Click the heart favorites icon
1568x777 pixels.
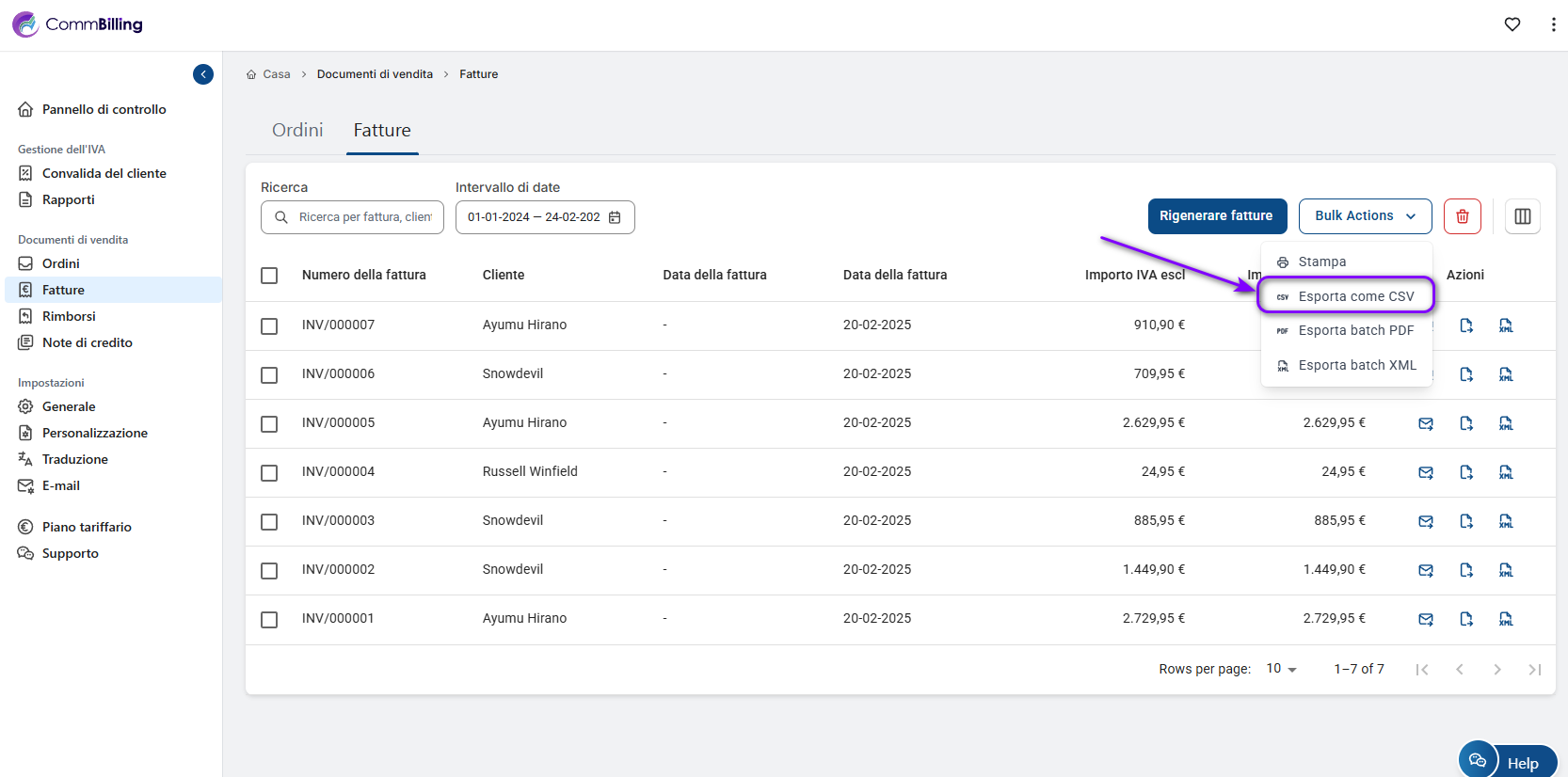tap(1512, 24)
